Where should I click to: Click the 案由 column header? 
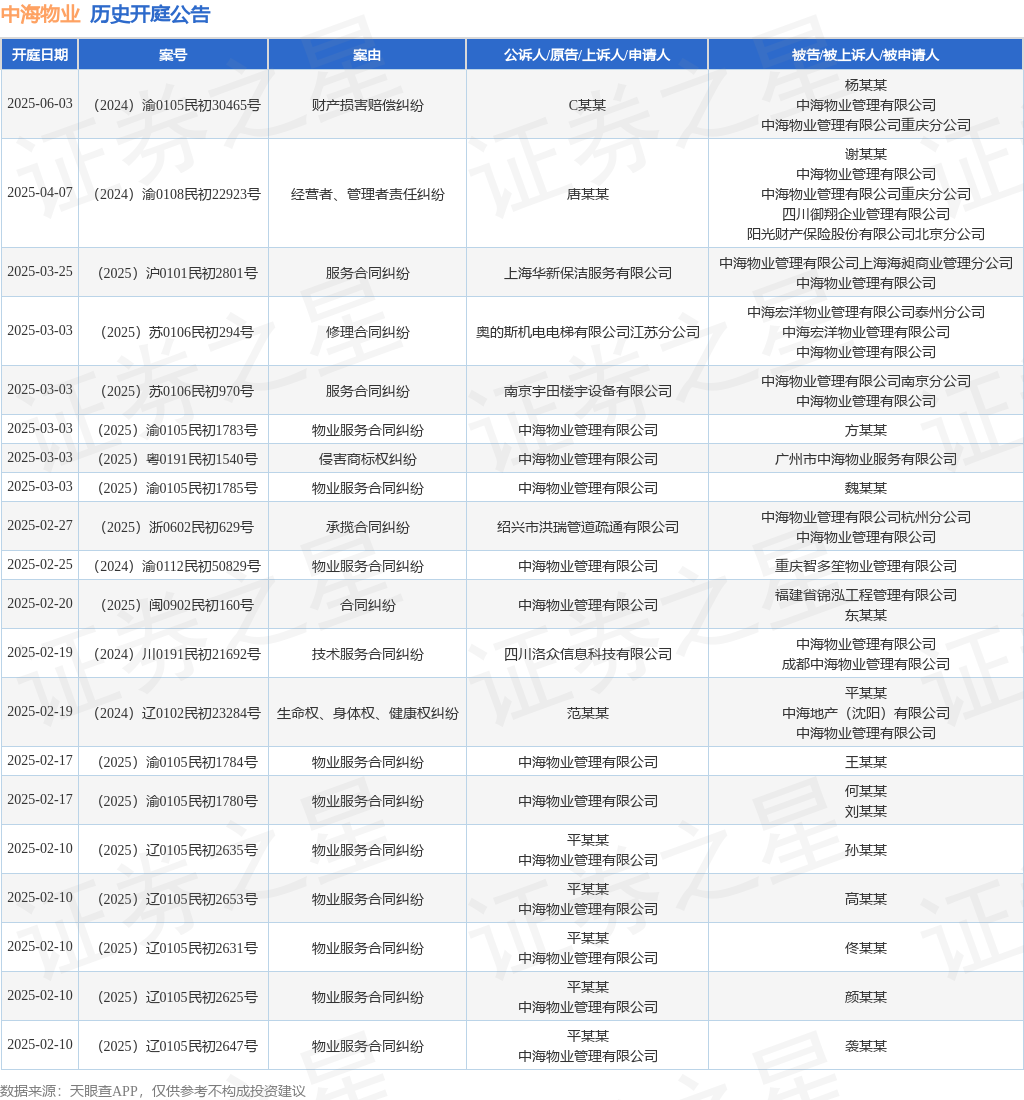coord(367,55)
